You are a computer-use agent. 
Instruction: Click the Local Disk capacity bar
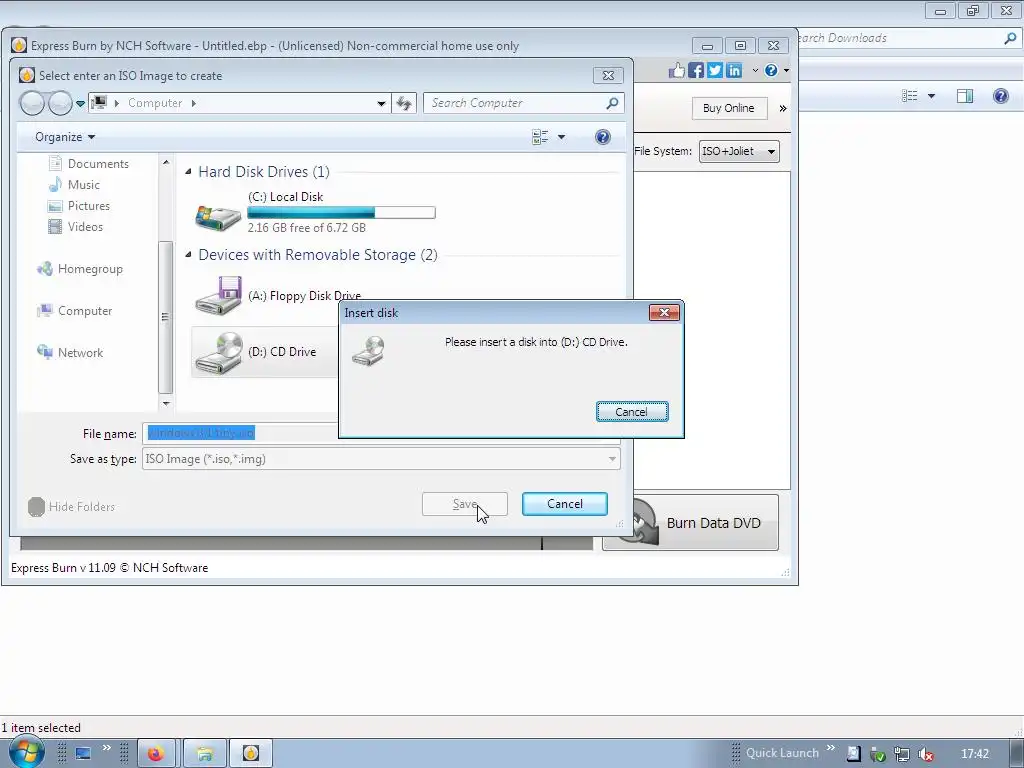[341, 212]
